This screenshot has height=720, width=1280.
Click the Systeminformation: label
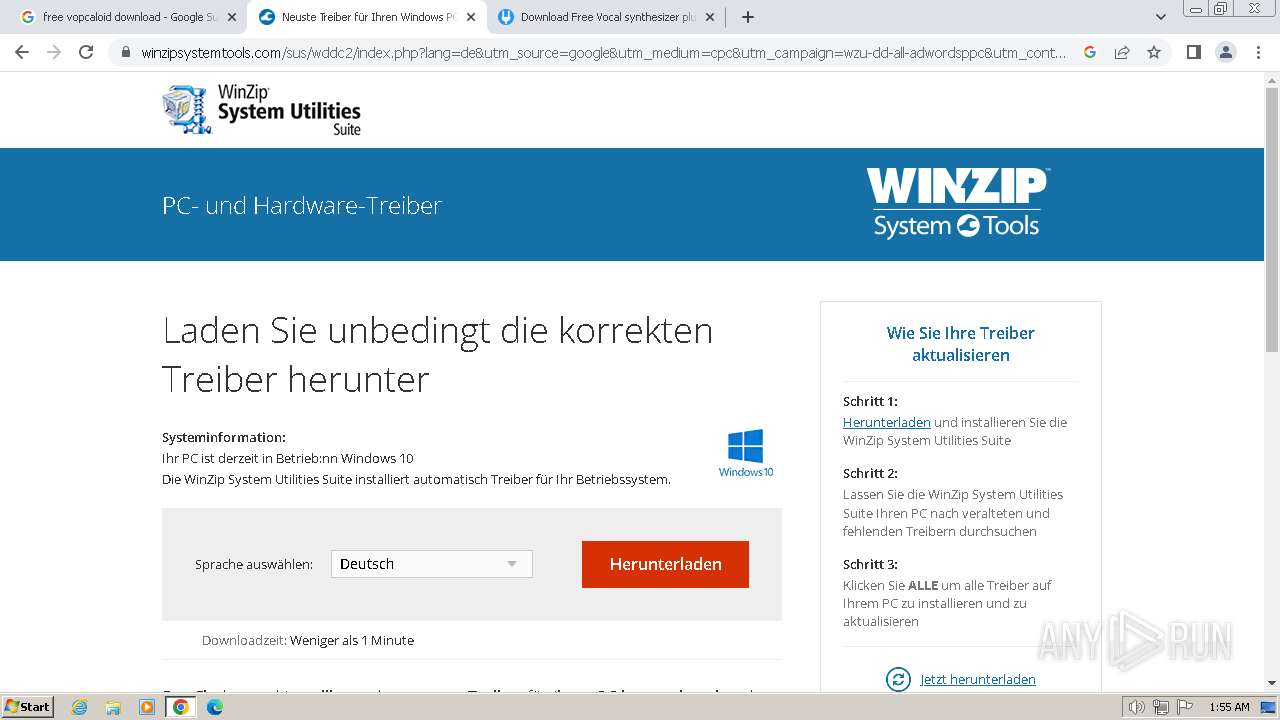(224, 437)
